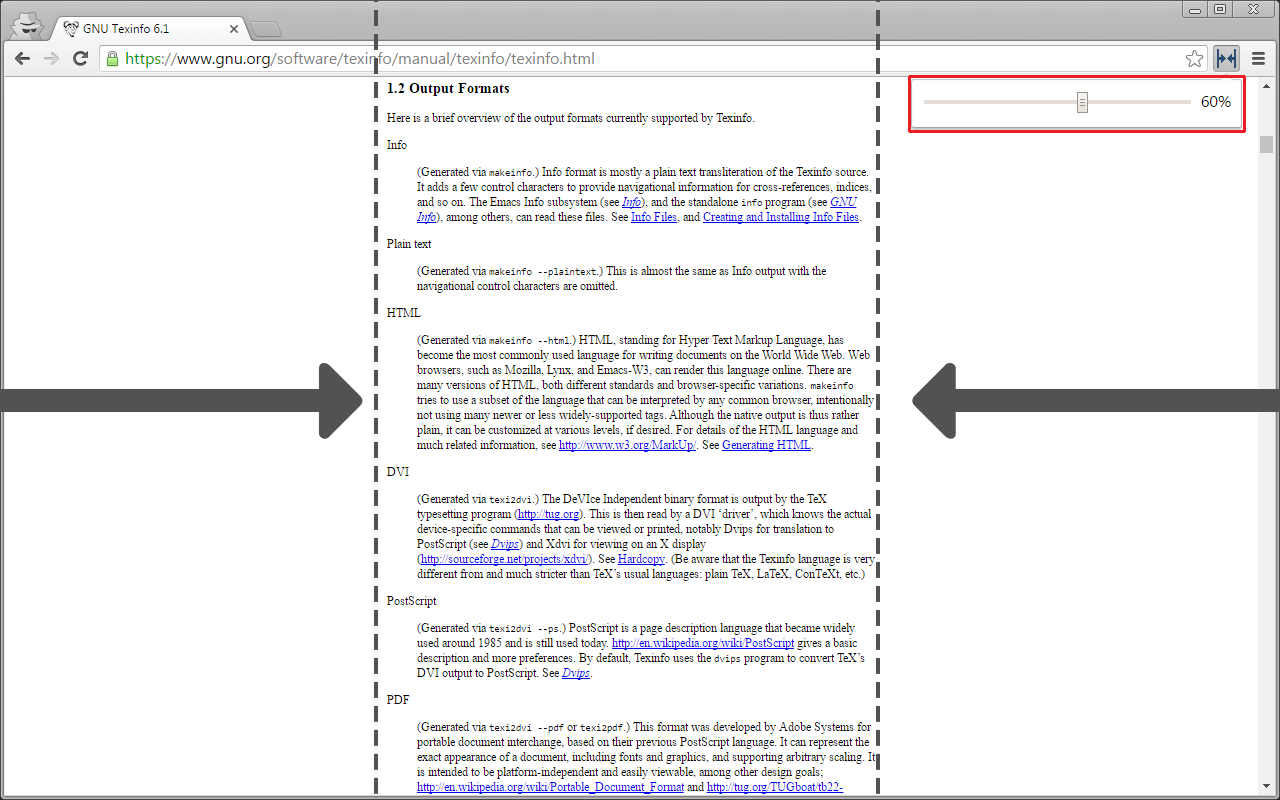
Task: Minimize the Chrome window
Action: coord(1194,9)
